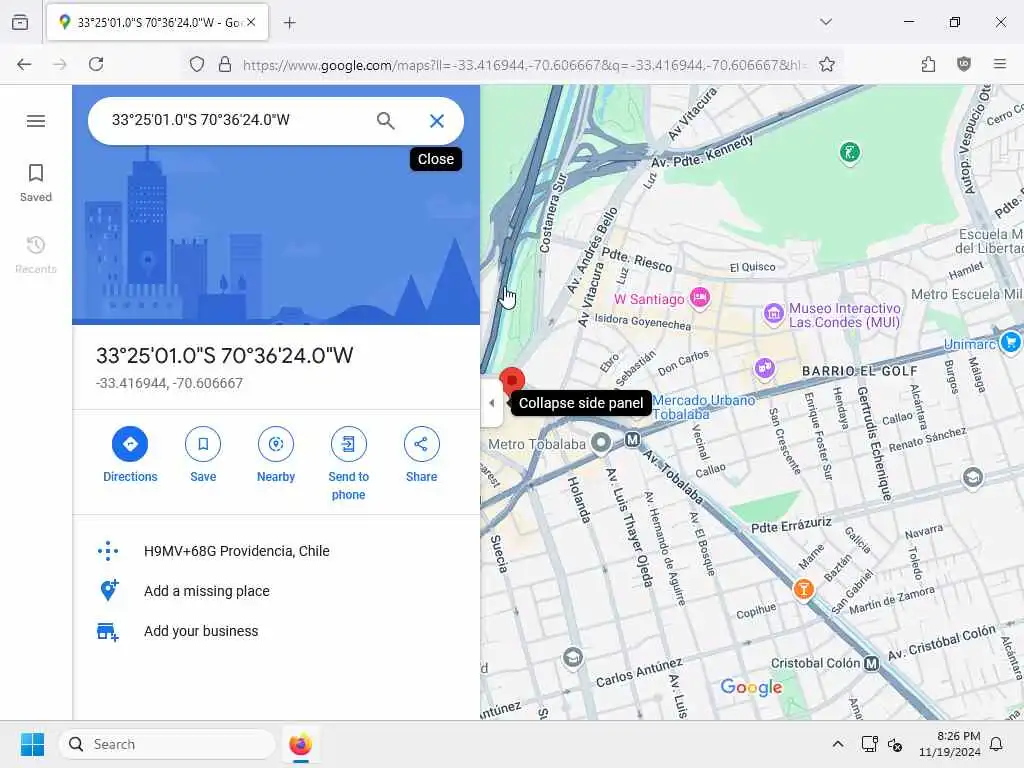Click the Unimarc shopping cart marker
Screen dimensions: 1024x768
[x=1010, y=341]
